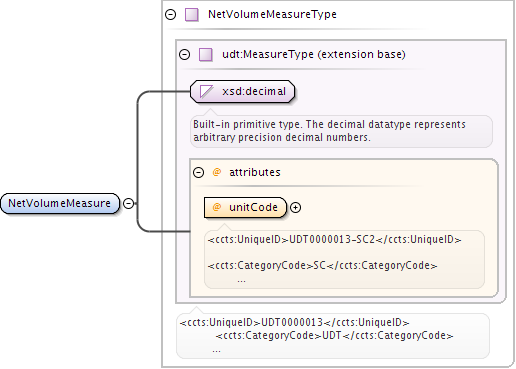Select the unitCode attribute node

[x=245, y=207]
